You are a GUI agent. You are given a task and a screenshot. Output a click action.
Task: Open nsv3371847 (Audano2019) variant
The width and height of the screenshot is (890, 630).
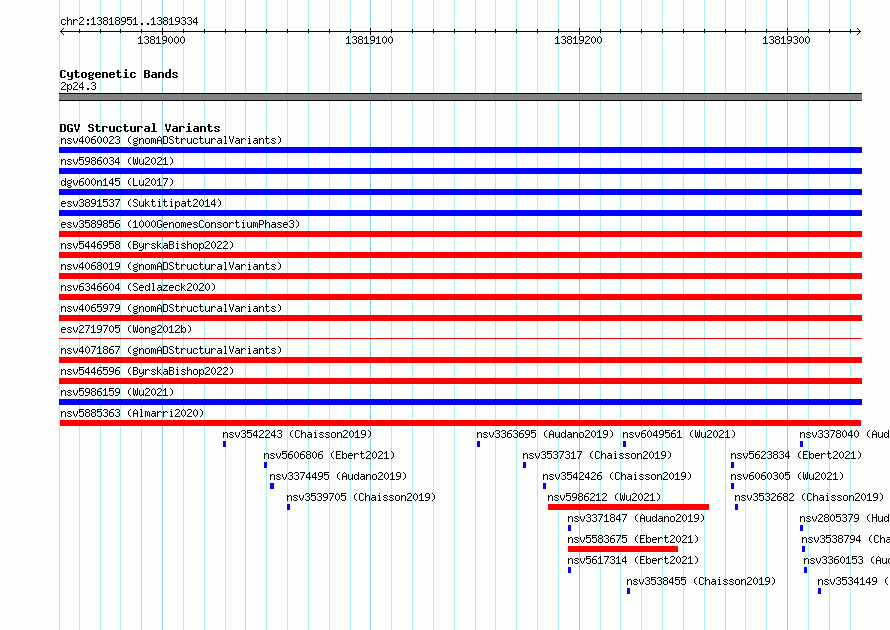[636, 518]
